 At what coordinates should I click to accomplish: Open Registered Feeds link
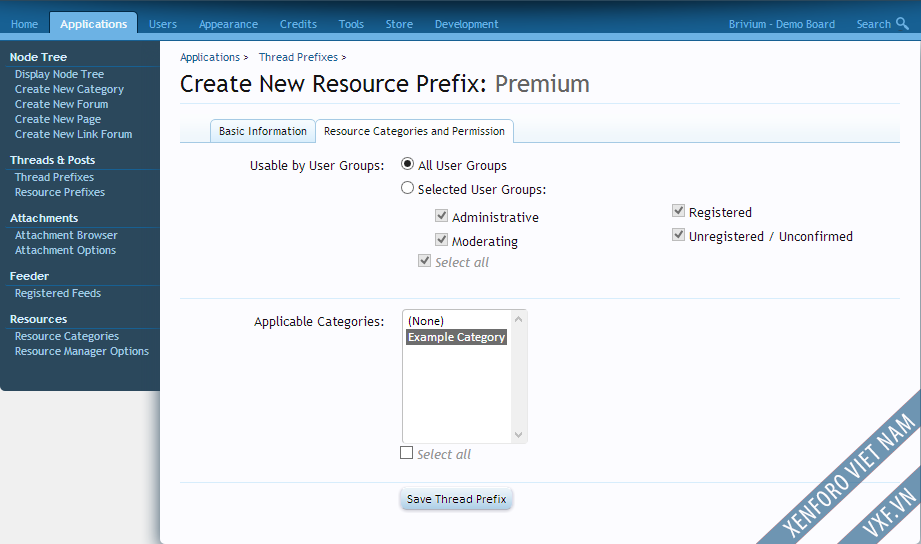click(58, 293)
